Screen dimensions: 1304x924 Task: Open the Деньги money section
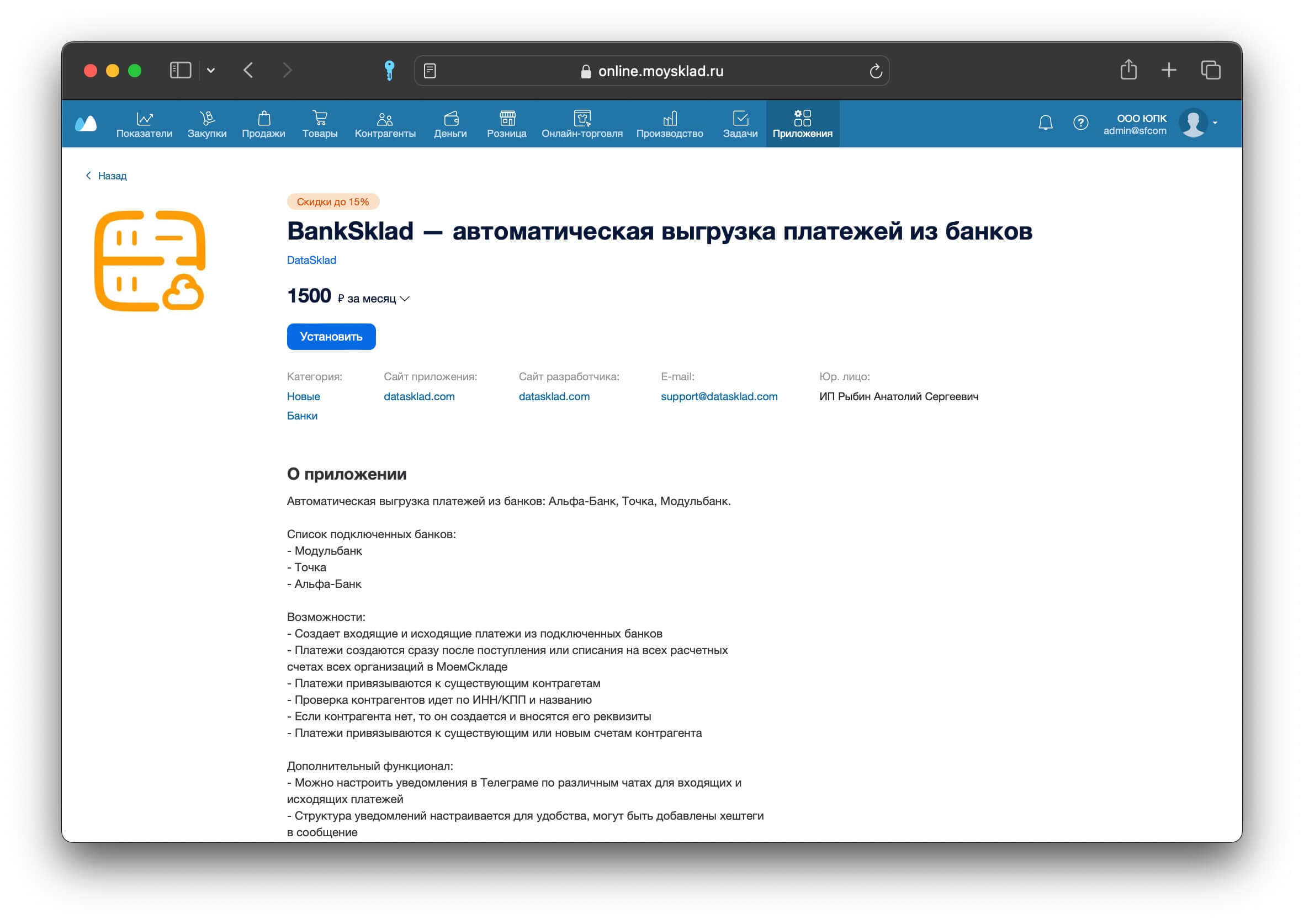point(450,124)
